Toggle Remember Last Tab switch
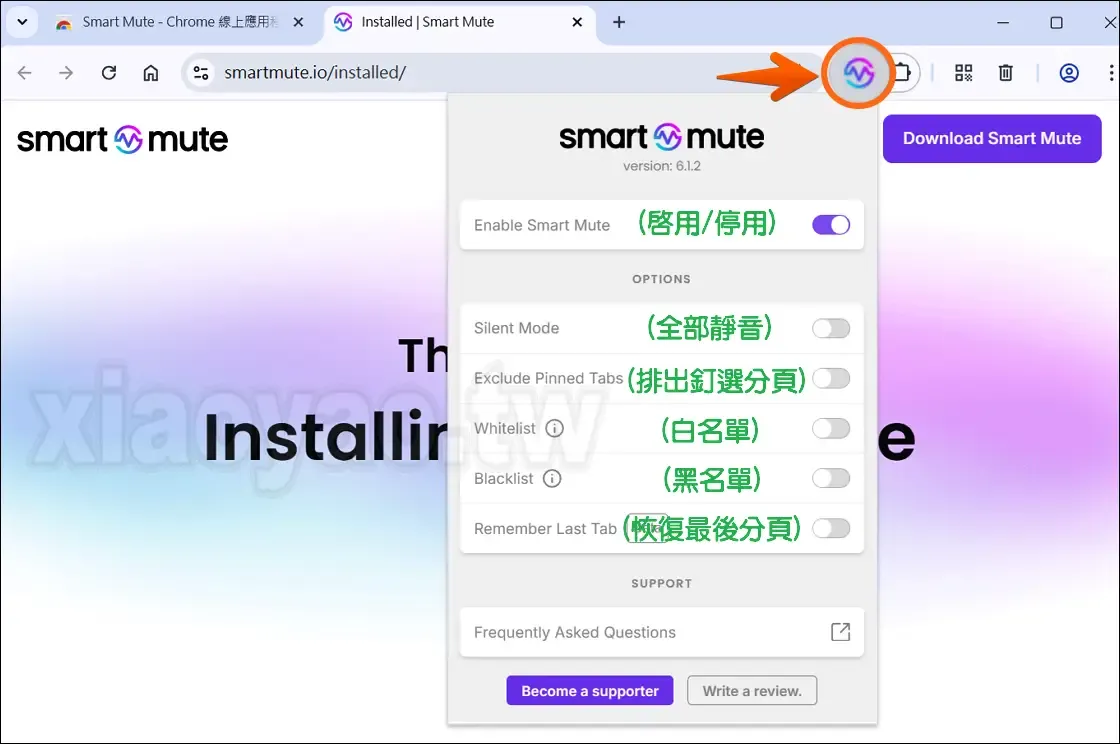The width and height of the screenshot is (1120, 744). pyautogui.click(x=831, y=528)
